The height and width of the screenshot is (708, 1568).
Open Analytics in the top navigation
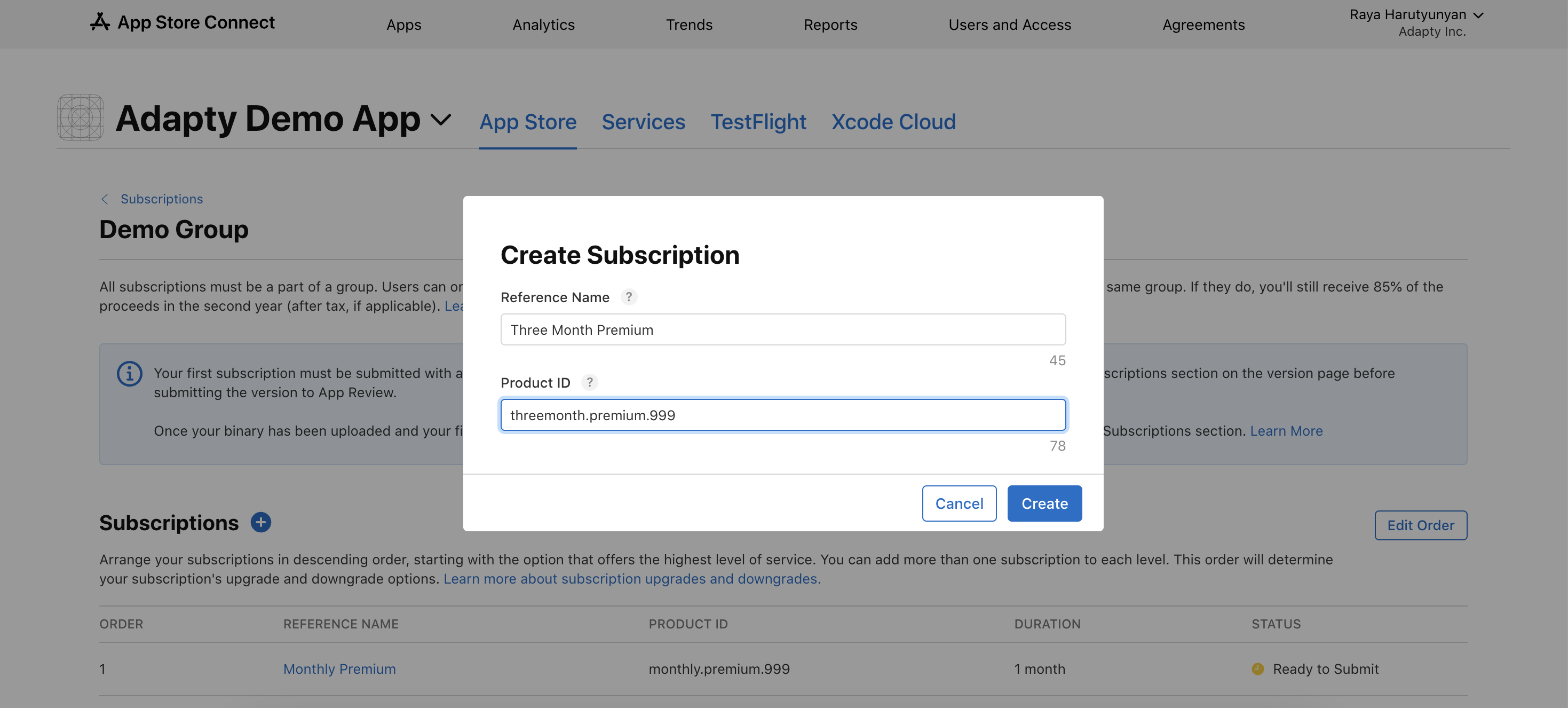click(543, 25)
